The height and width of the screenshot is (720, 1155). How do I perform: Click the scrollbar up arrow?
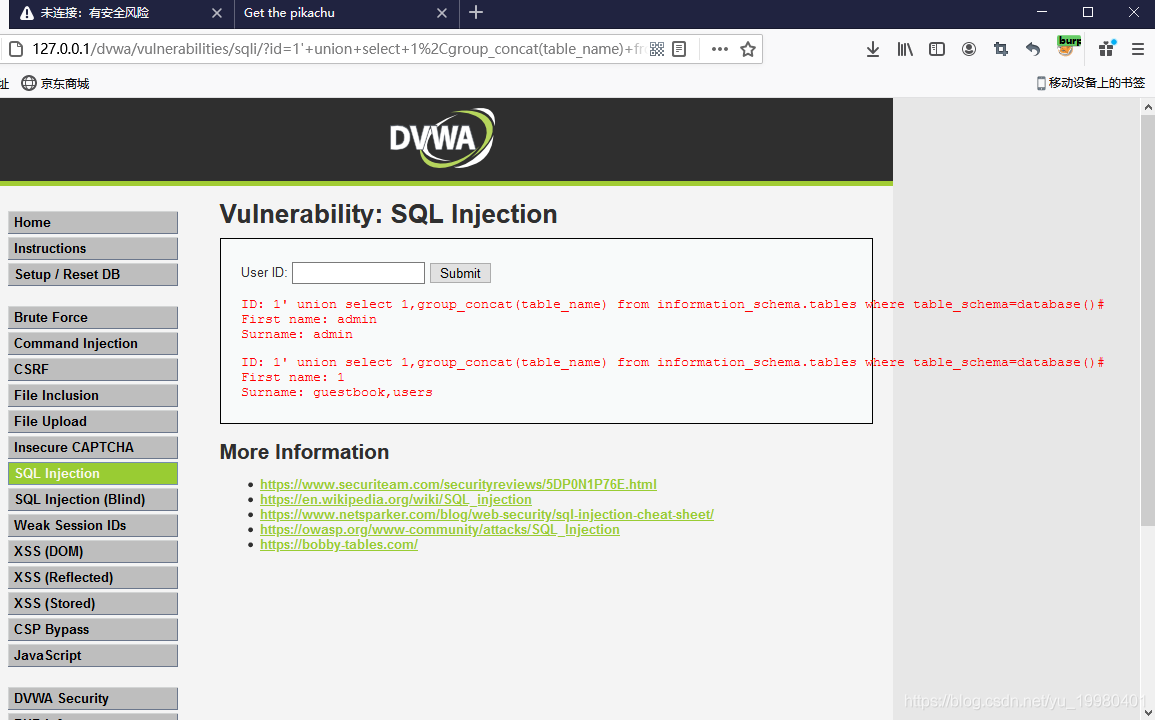pyautogui.click(x=1148, y=108)
